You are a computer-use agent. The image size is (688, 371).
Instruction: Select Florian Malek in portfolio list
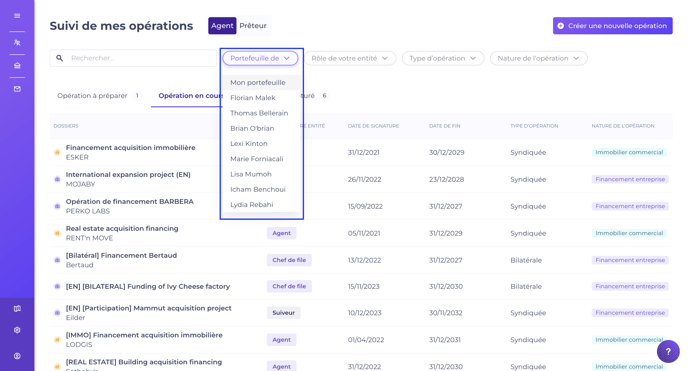click(261, 98)
